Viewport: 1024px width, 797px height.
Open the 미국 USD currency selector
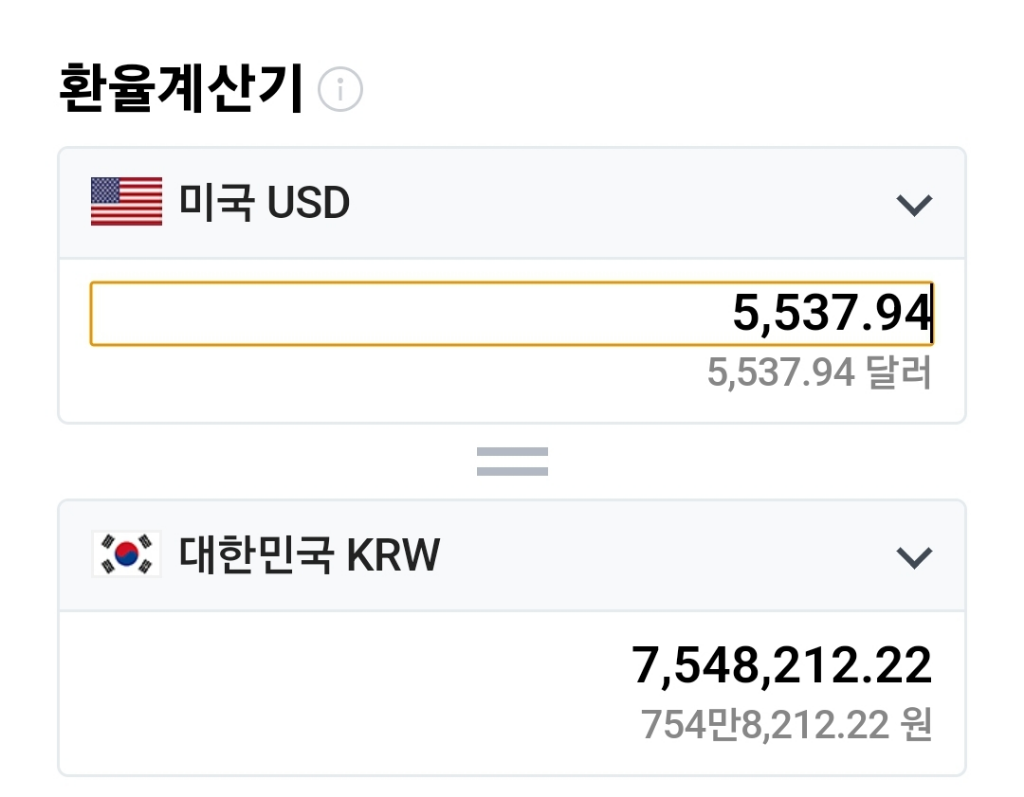click(512, 203)
